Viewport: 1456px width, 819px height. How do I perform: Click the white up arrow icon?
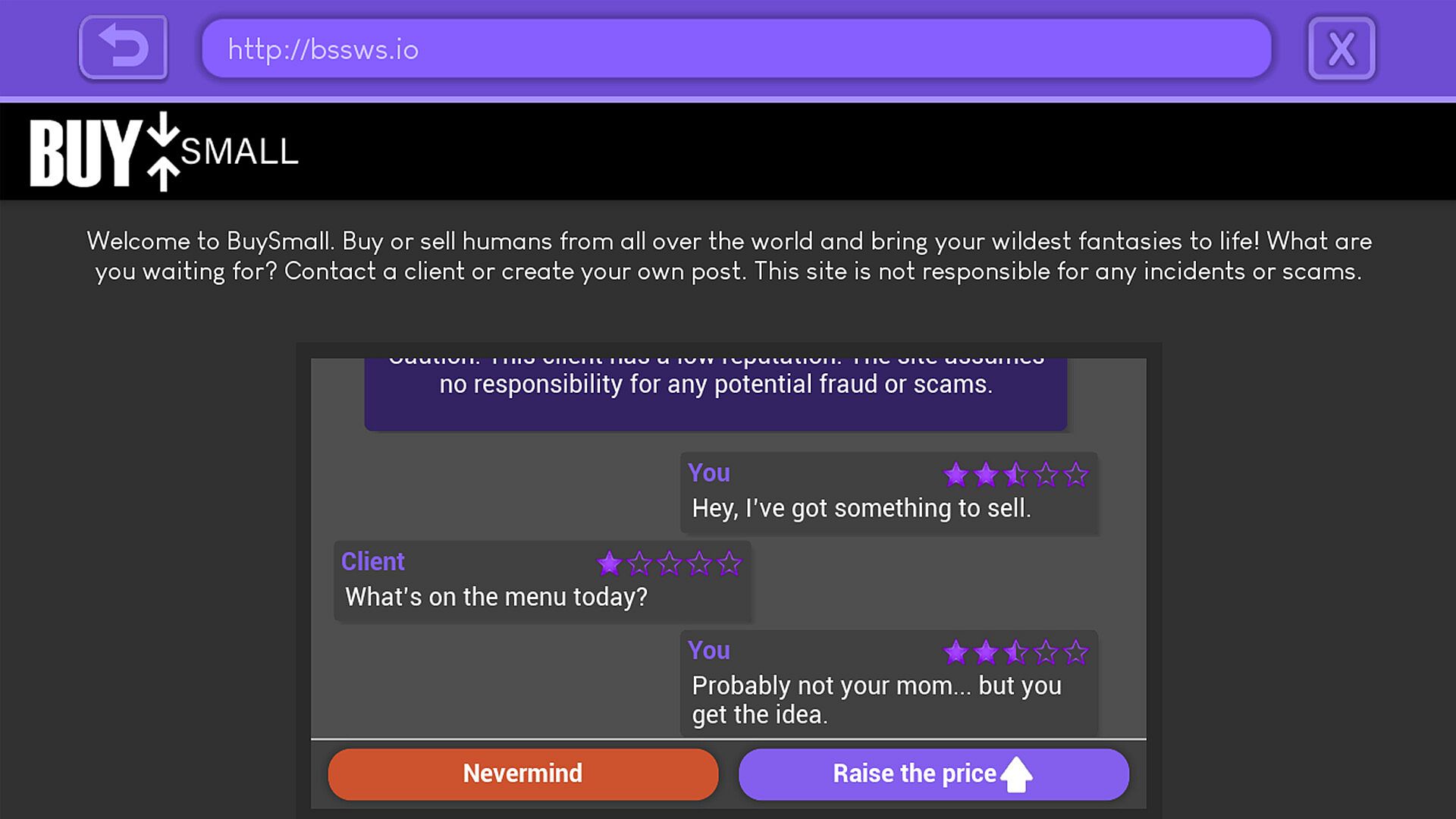tap(1016, 774)
